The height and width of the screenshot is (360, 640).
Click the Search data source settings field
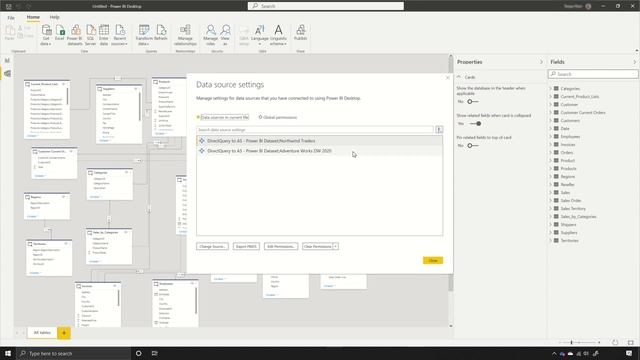pyautogui.click(x=315, y=129)
